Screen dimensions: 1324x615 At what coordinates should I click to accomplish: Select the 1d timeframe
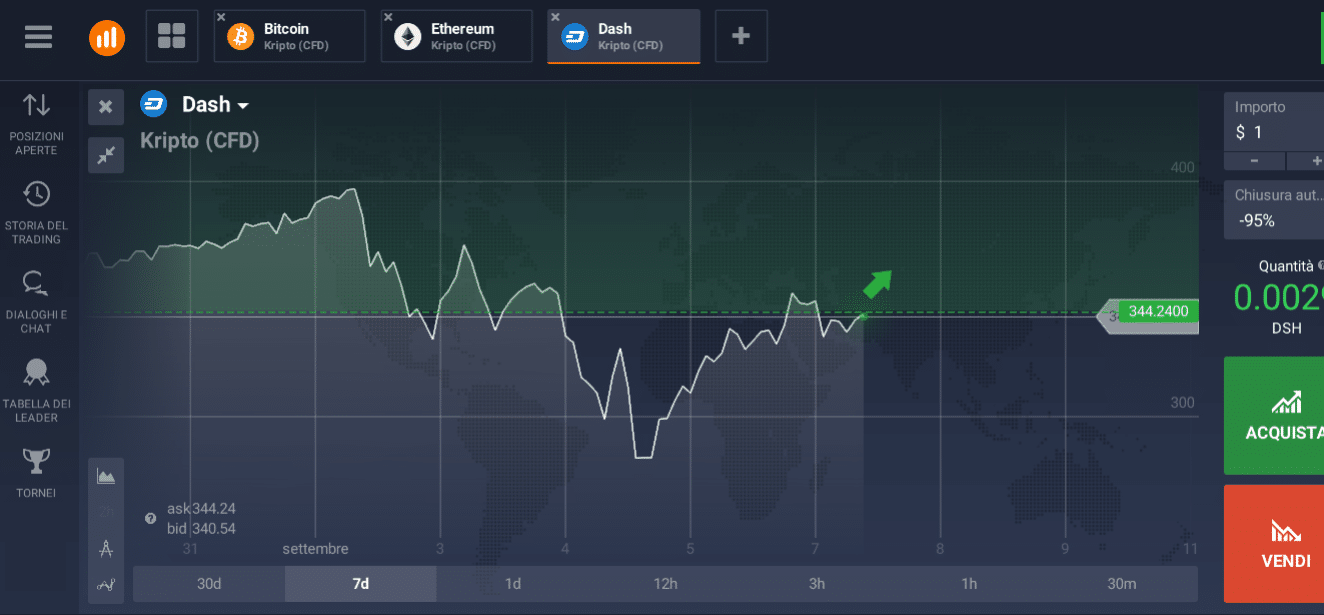pos(513,584)
